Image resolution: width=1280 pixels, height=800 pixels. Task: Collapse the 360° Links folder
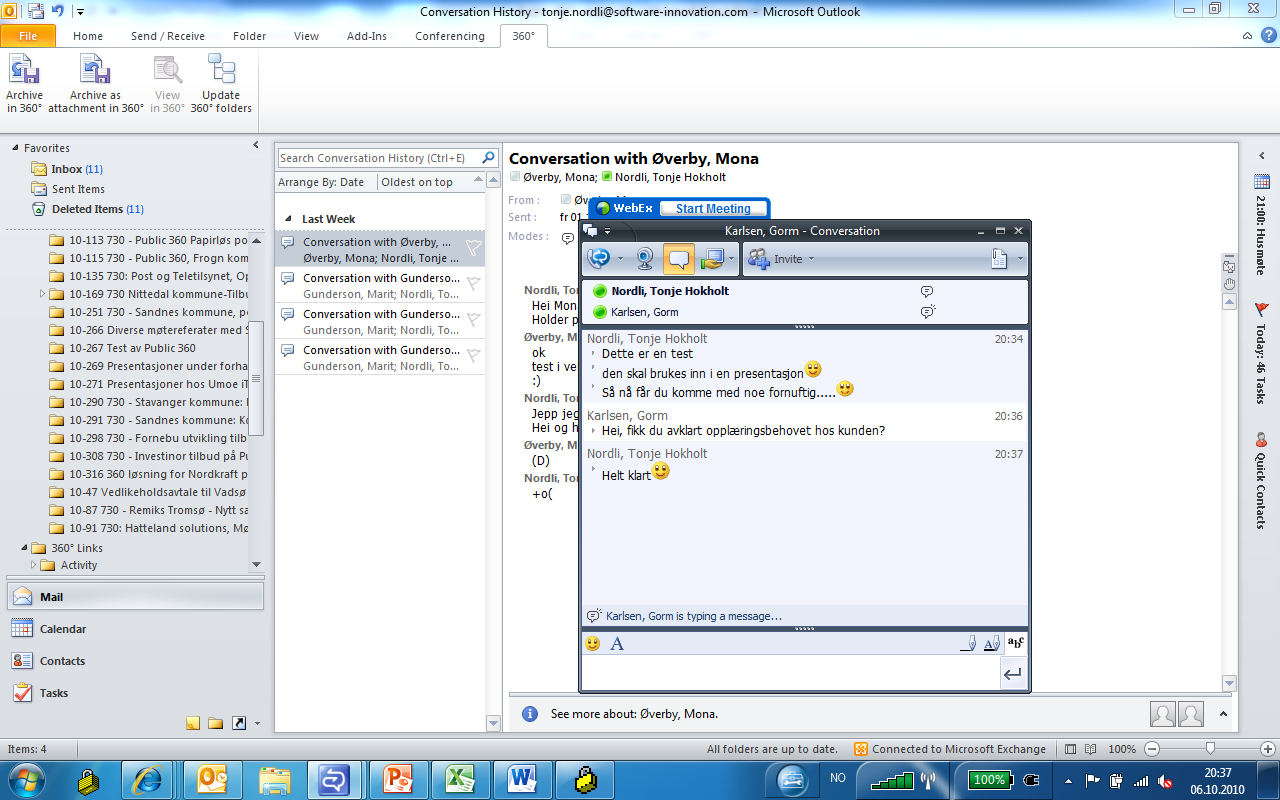click(24, 548)
